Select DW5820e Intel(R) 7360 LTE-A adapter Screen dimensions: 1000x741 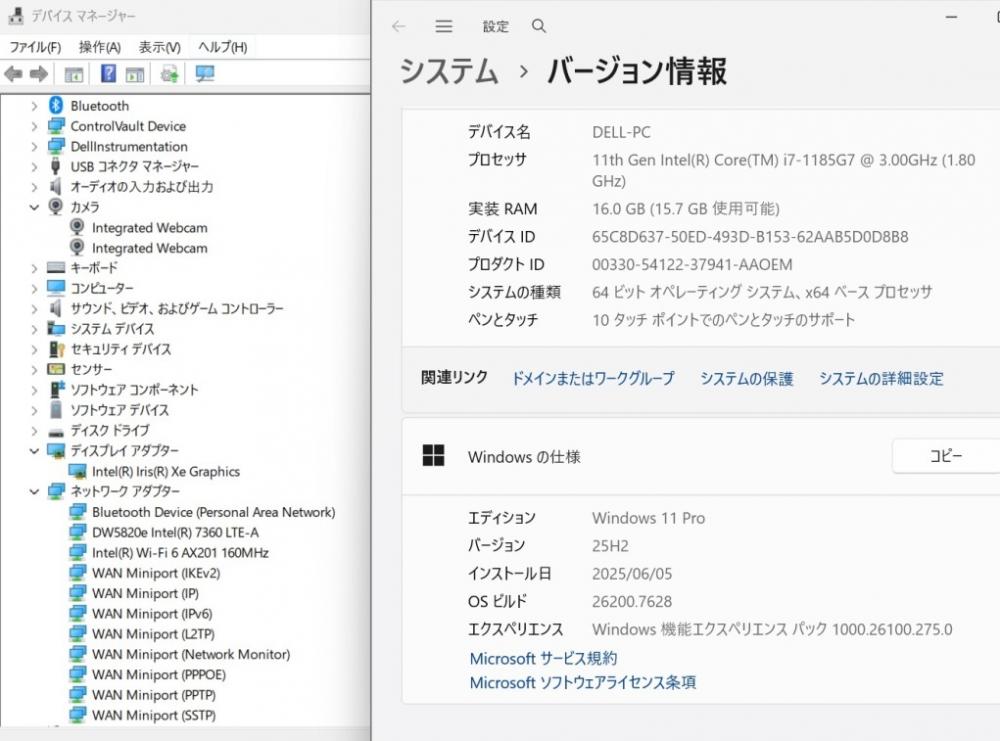click(175, 532)
